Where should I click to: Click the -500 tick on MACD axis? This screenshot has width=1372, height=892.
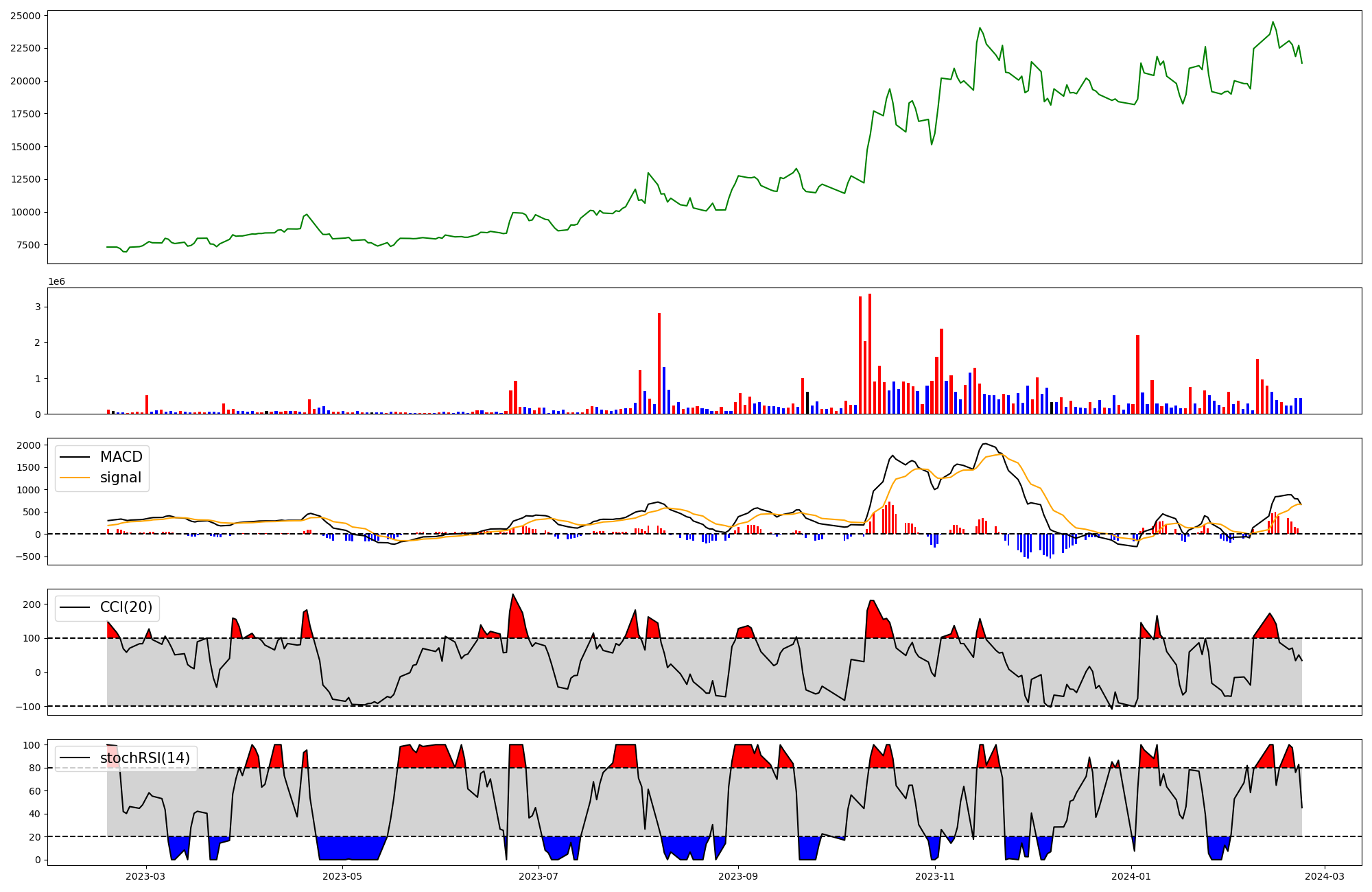coord(27,556)
